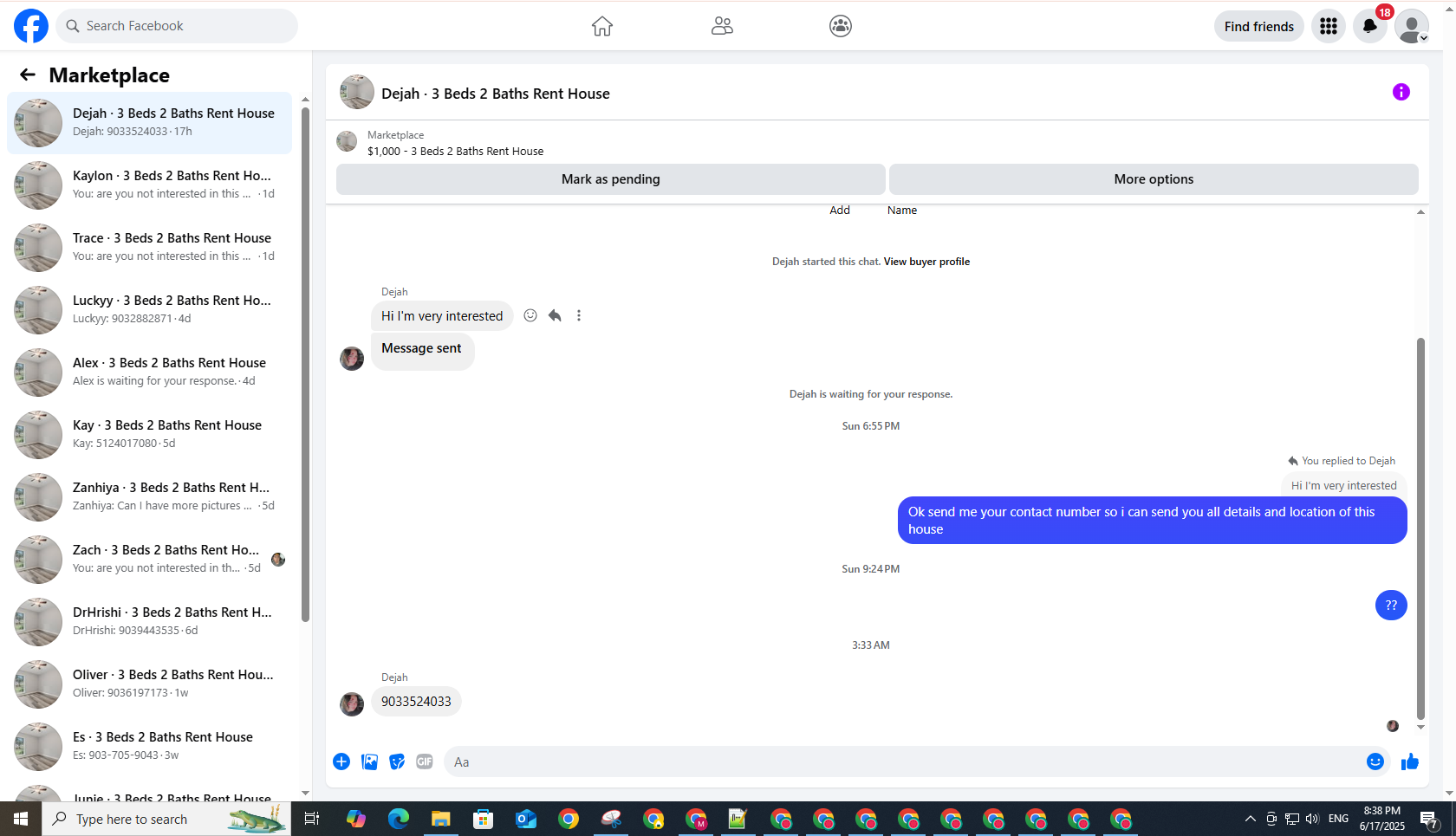1456x836 pixels.
Task: Select the Kay conversation
Action: coord(149,435)
